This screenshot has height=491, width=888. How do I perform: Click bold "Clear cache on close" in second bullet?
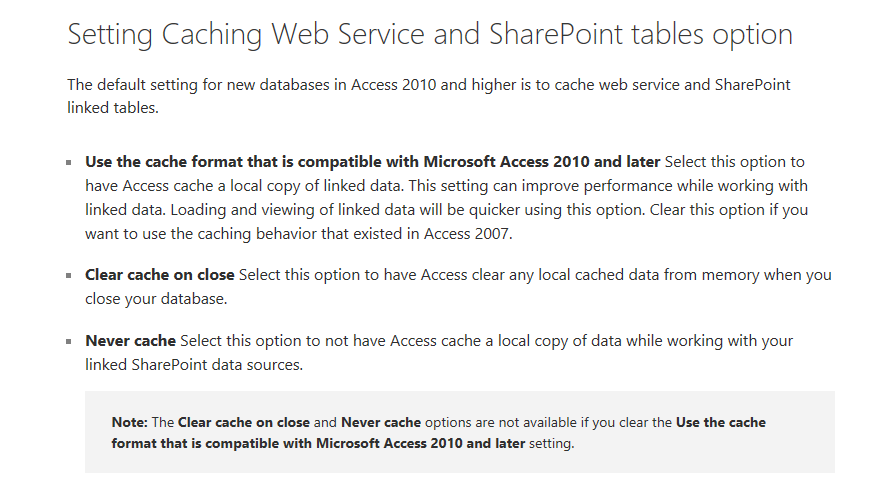click(x=160, y=275)
